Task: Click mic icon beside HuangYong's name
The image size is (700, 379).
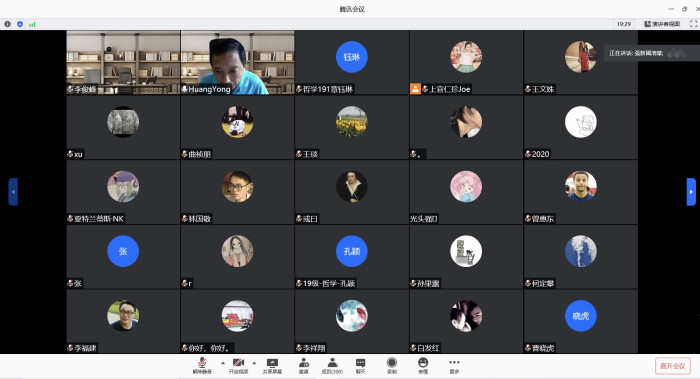Action: click(x=184, y=89)
